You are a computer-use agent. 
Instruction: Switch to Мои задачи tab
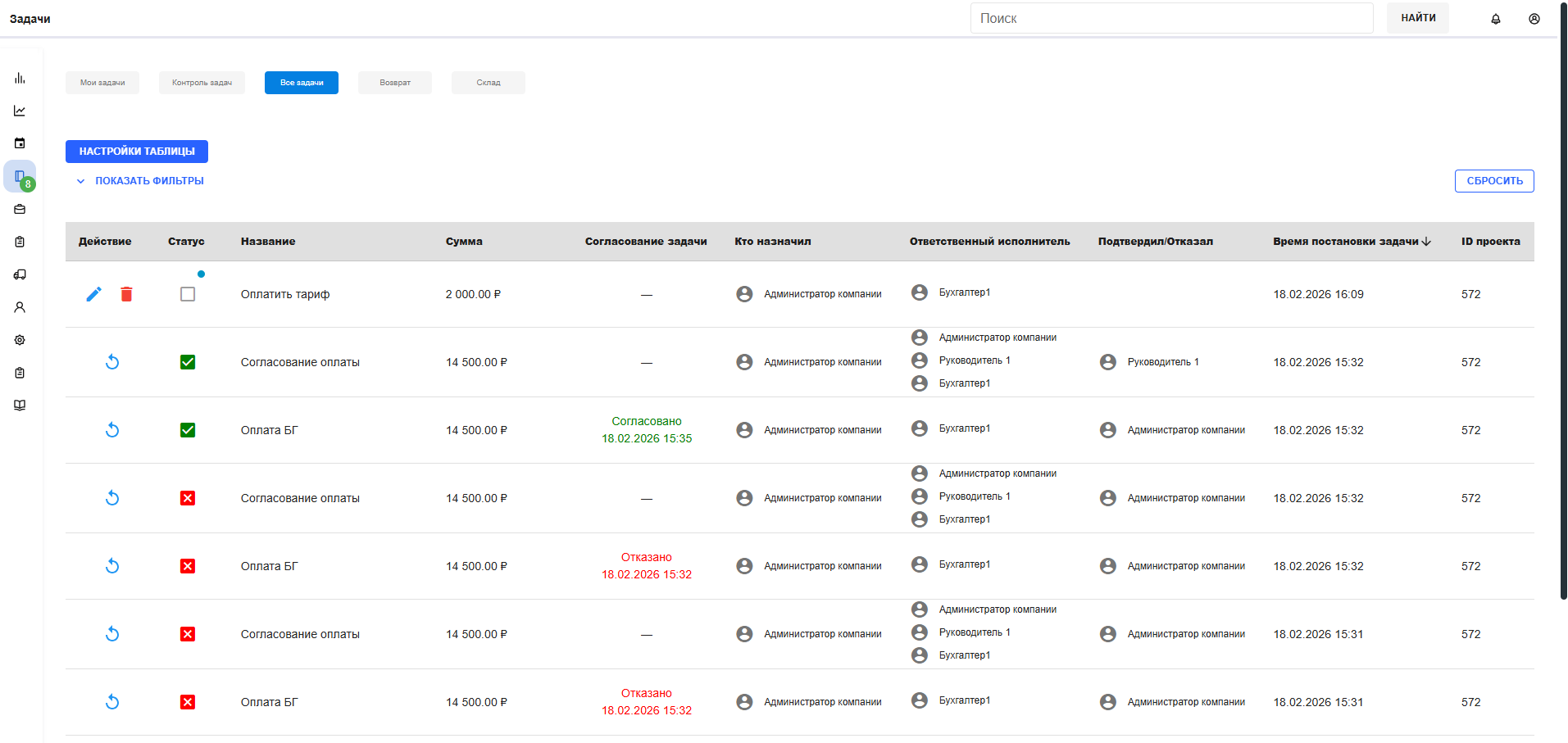[102, 83]
